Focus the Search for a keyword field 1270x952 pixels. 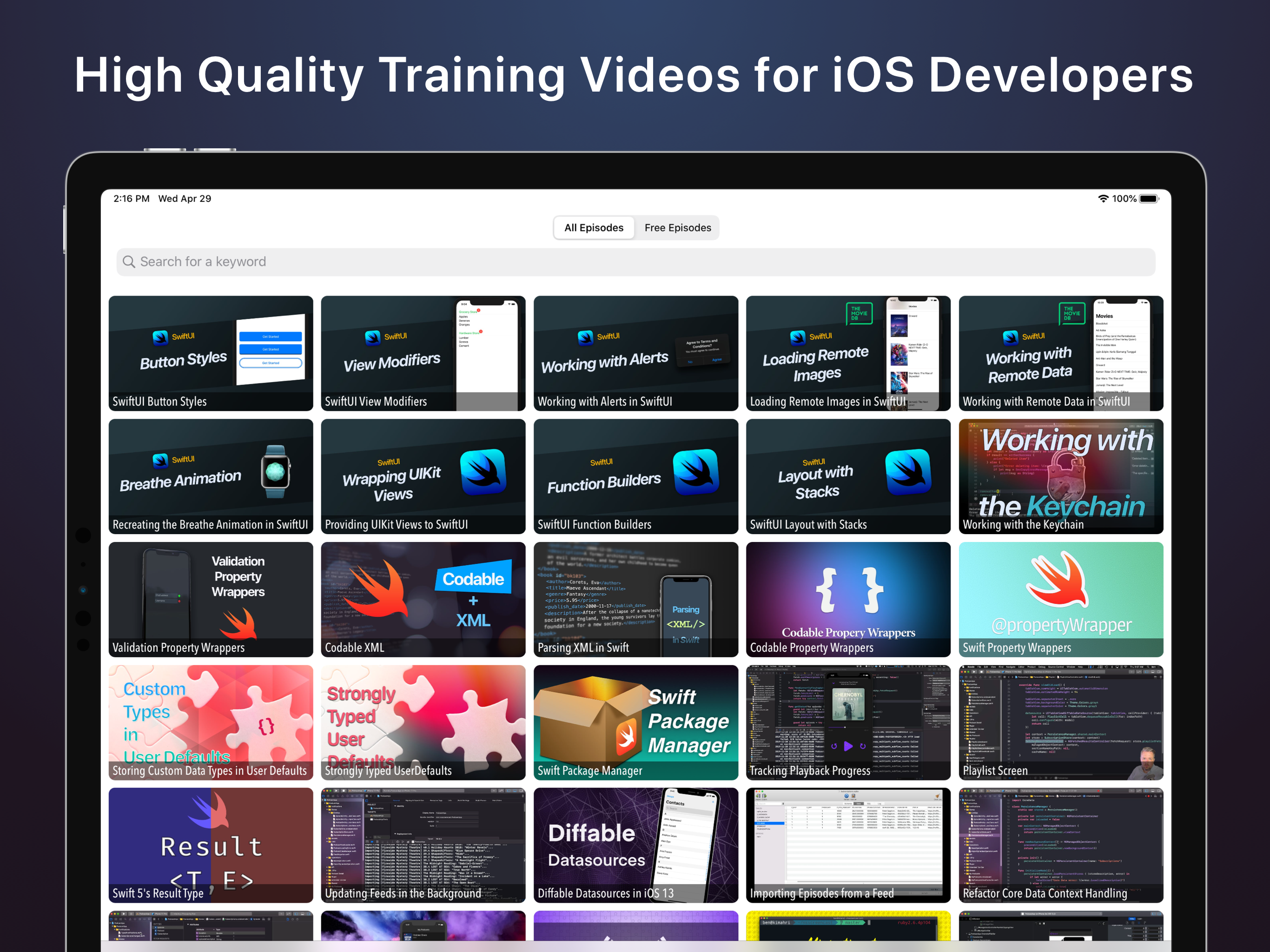635,262
